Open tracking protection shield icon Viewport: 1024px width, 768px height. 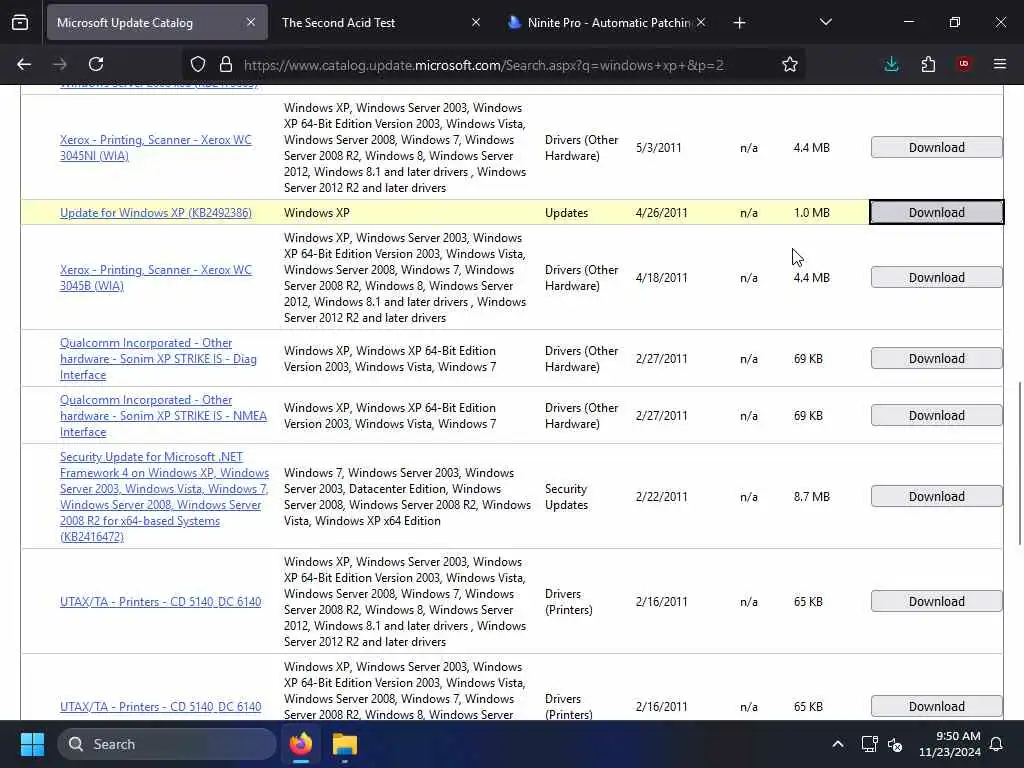point(198,64)
